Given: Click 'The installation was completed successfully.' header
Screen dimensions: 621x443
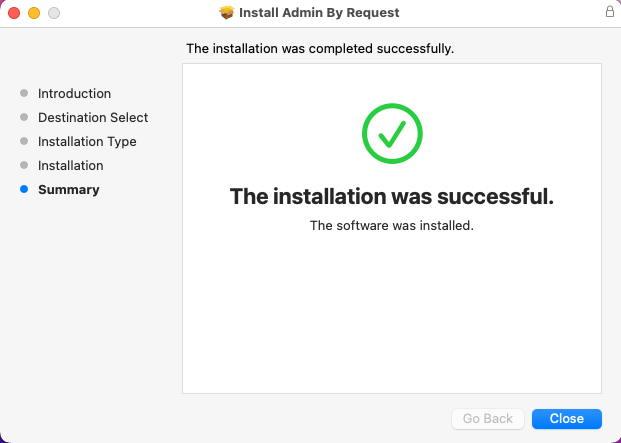Looking at the screenshot, I should tap(320, 48).
